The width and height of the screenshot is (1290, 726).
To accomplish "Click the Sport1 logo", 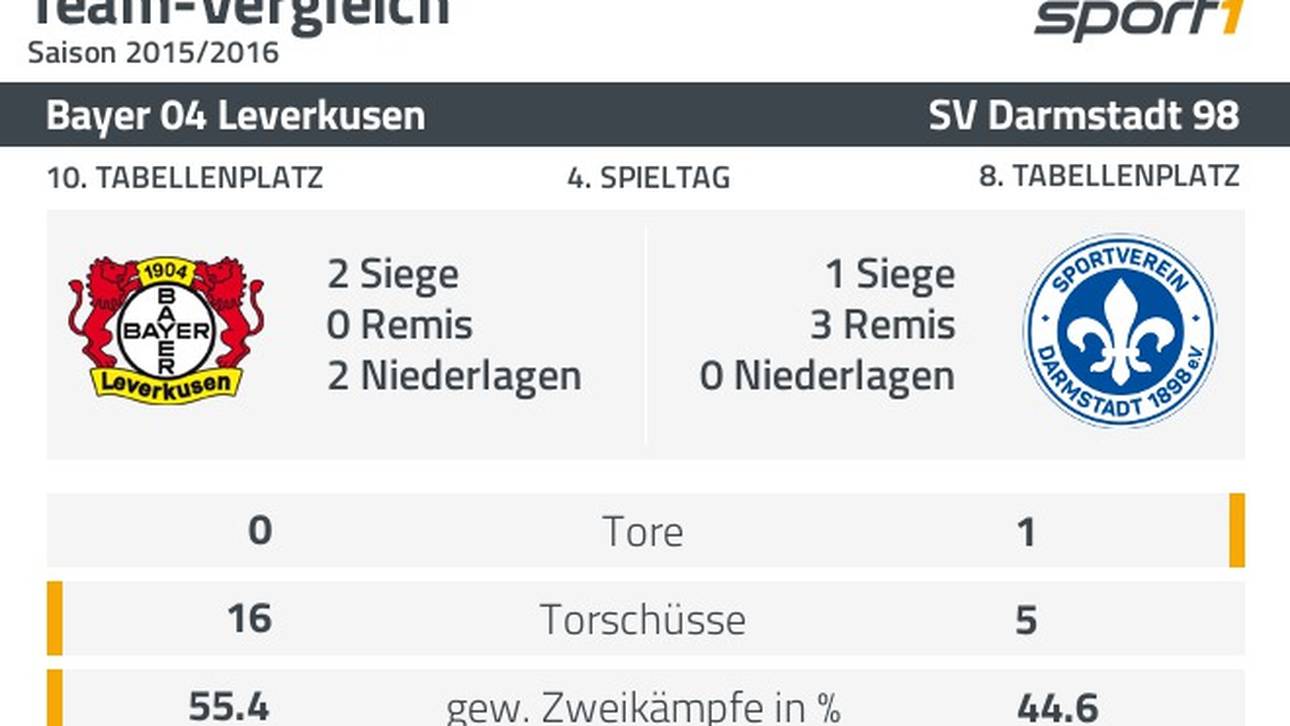I will (1139, 20).
